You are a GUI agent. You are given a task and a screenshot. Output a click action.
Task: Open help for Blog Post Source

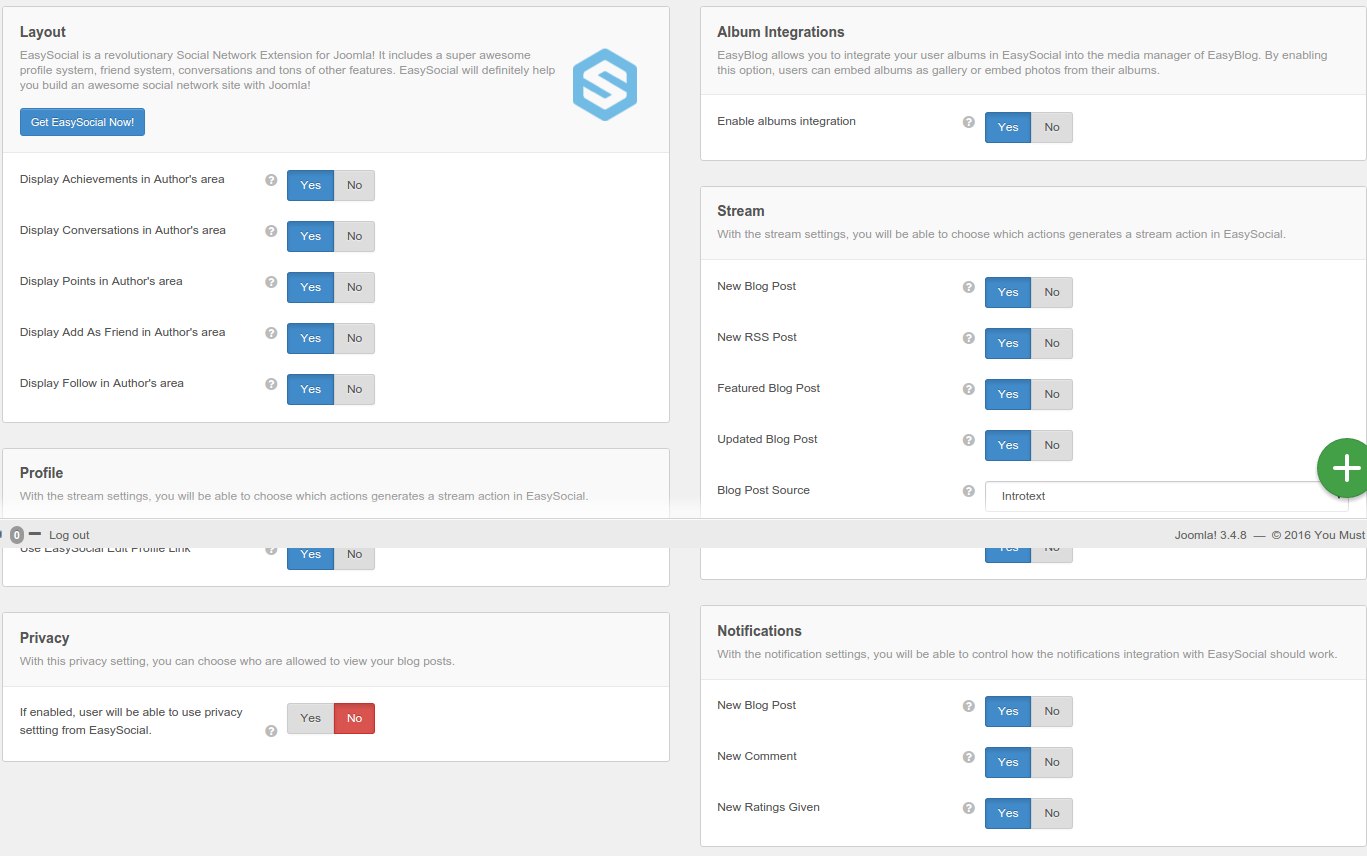(x=968, y=491)
